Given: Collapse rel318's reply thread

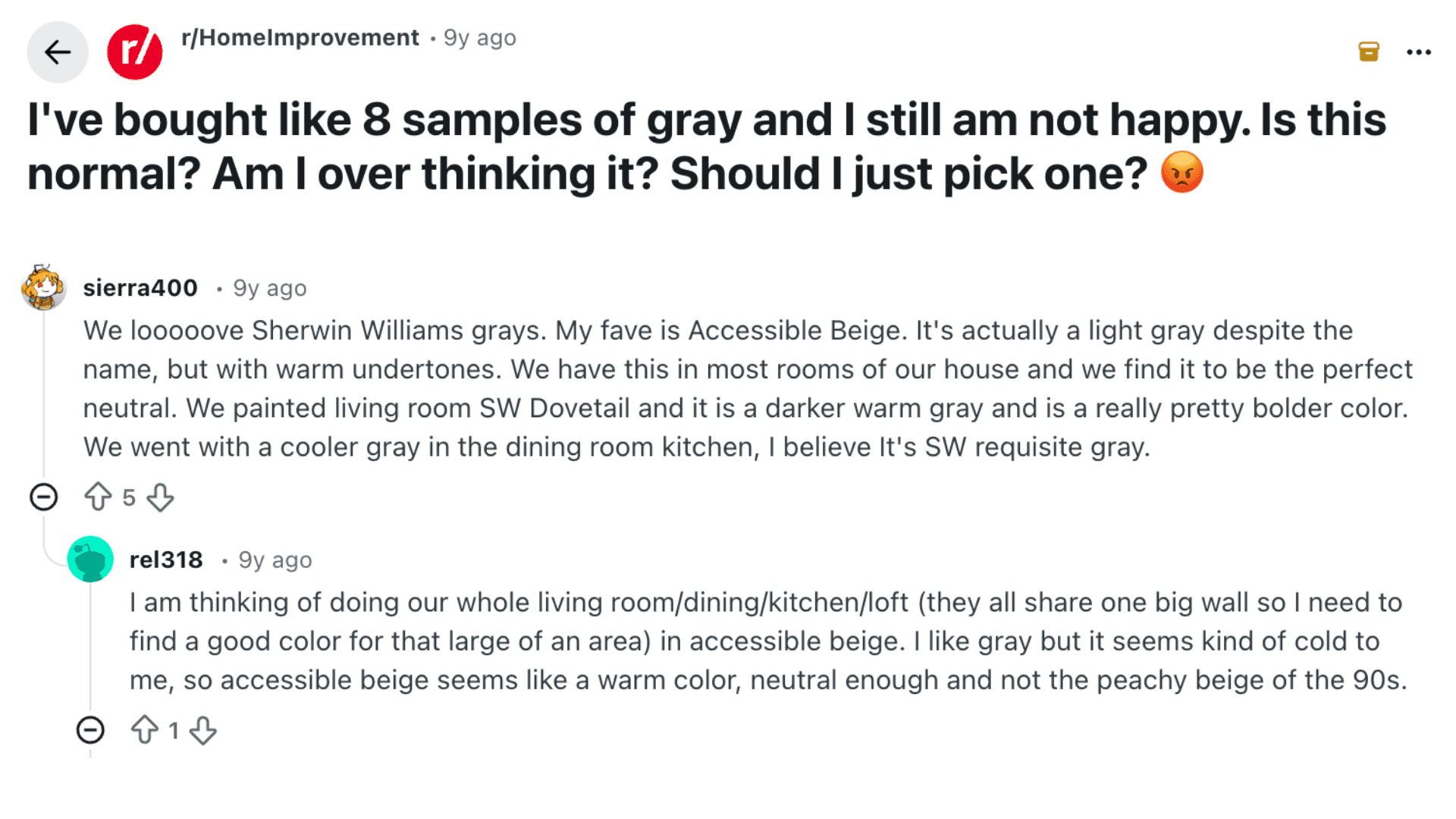Looking at the screenshot, I should point(90,730).
